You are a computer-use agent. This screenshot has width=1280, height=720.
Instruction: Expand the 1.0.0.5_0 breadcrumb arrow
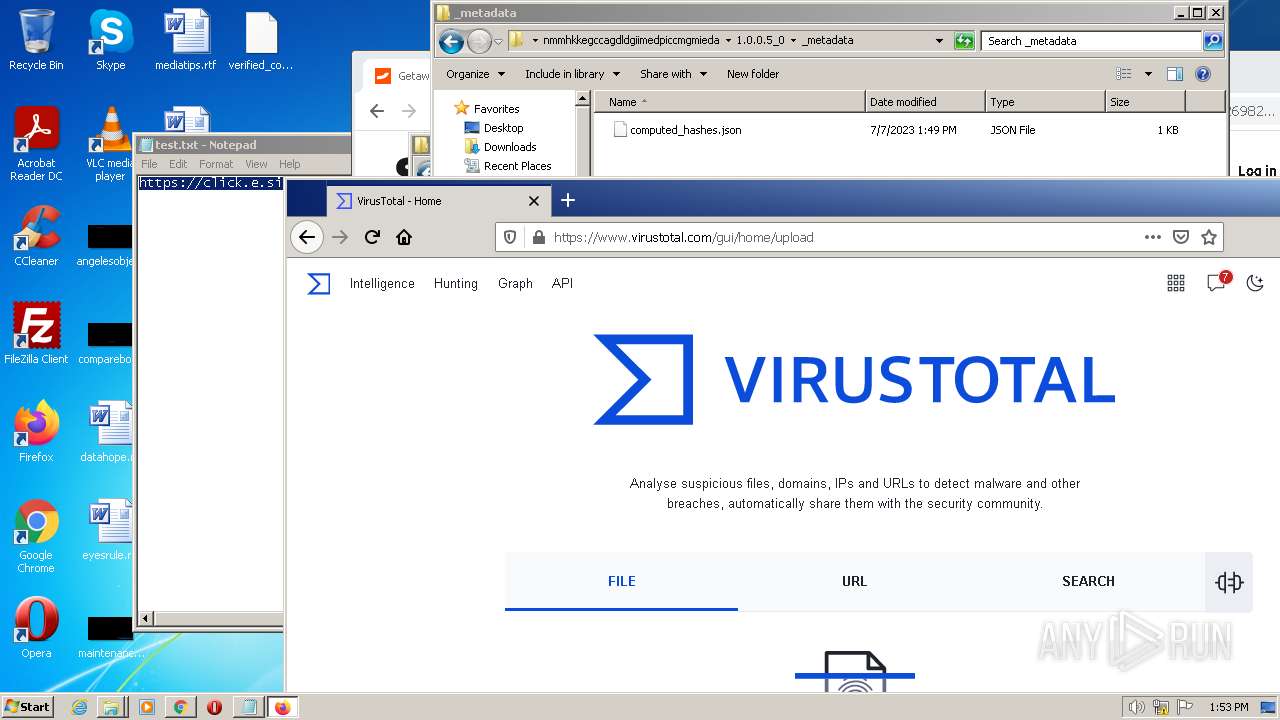[x=793, y=41]
